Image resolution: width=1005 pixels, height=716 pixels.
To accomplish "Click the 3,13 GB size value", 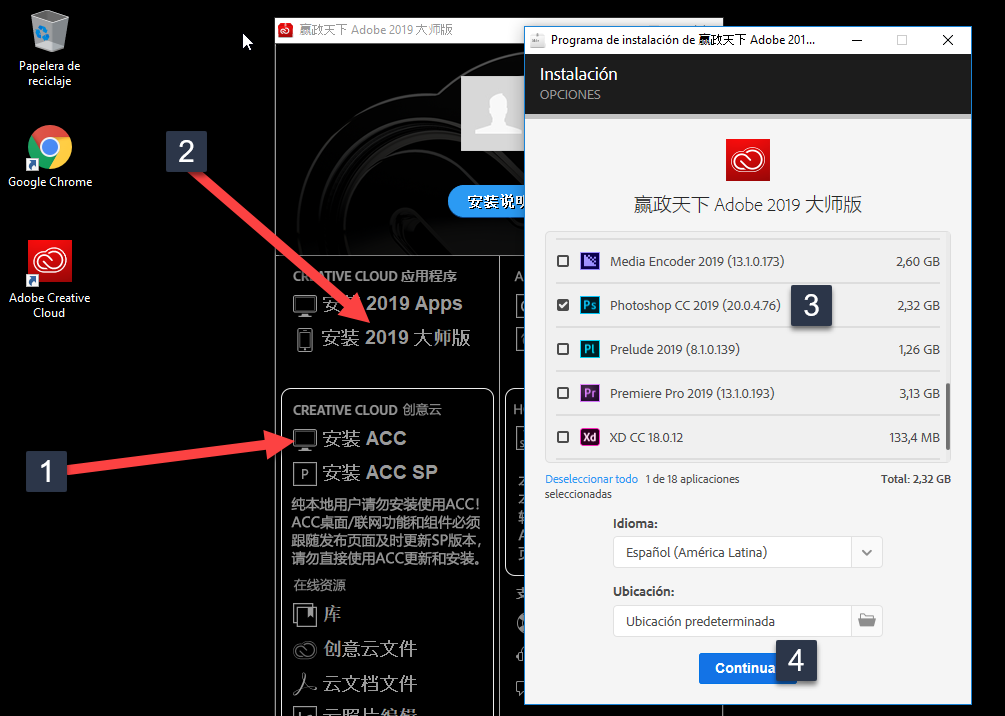I will 919,394.
